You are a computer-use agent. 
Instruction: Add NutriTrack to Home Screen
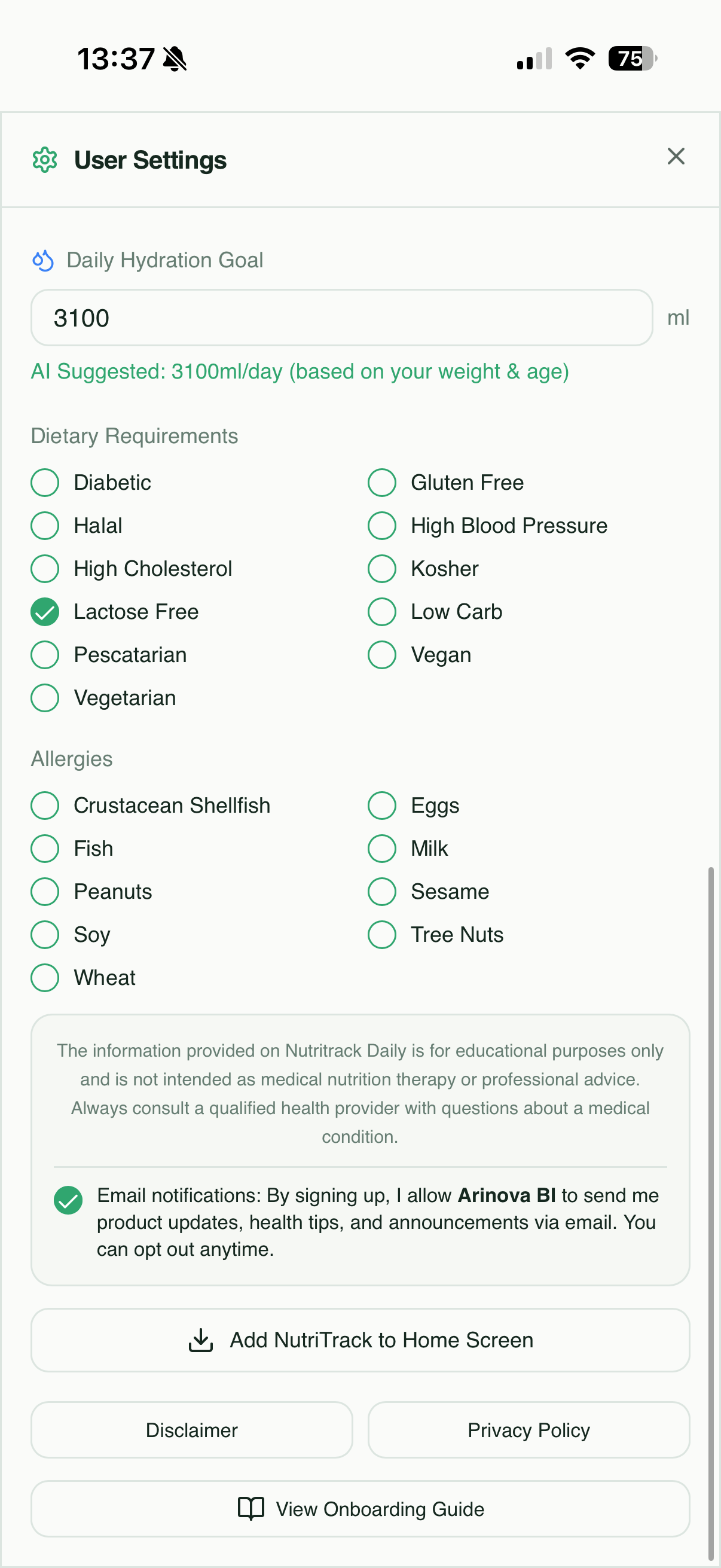click(x=360, y=1340)
